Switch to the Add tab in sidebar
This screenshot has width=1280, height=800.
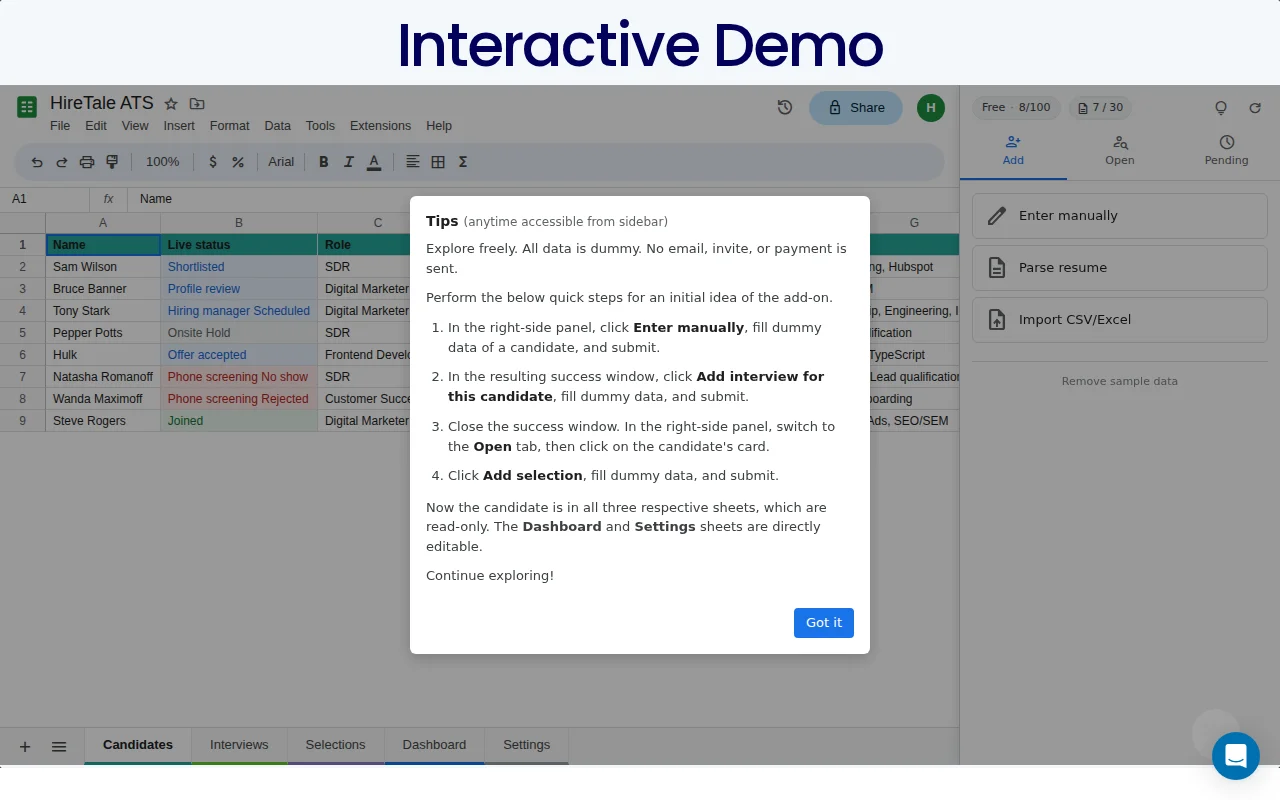pos(1013,151)
